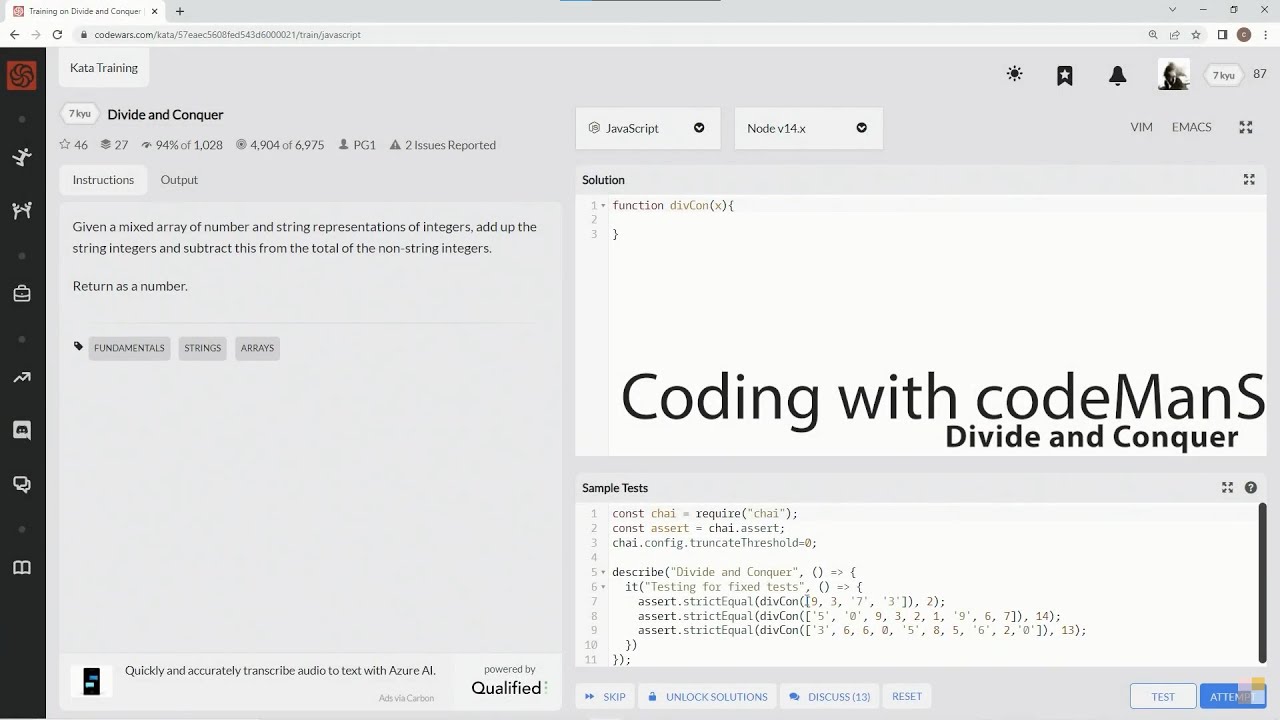This screenshot has width=1280, height=720.
Task: Share this page from the address bar
Action: click(x=1174, y=34)
